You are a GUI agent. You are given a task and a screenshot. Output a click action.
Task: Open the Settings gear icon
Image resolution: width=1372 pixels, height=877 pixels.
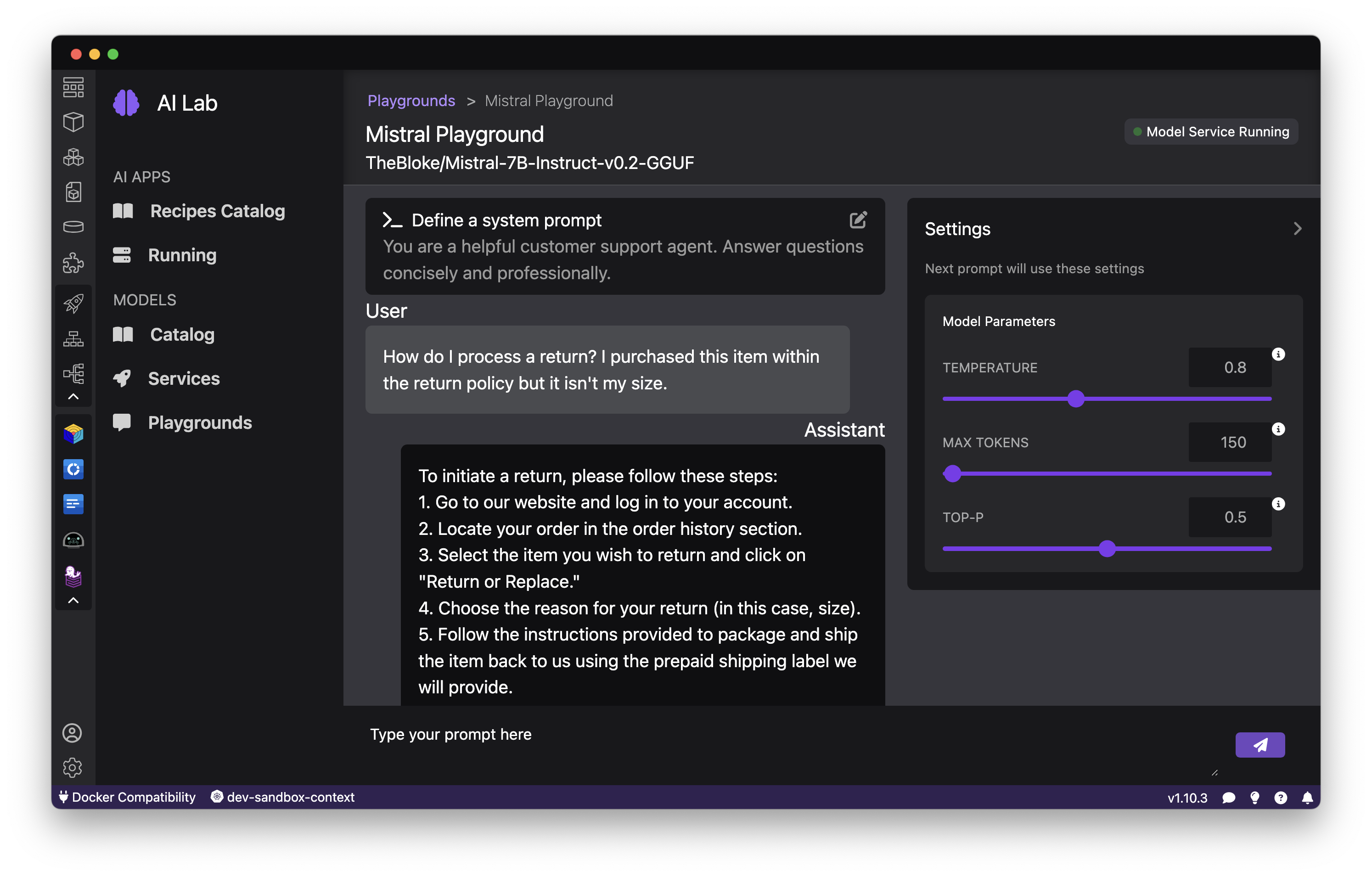73,768
